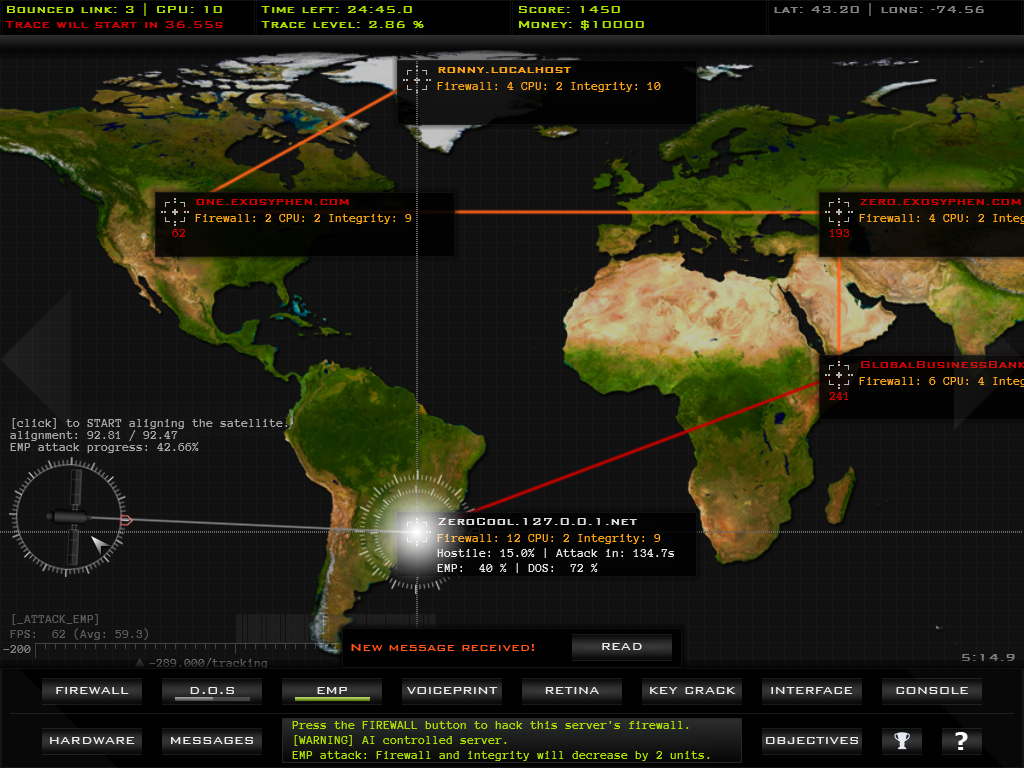Screen dimensions: 1024x768
Task: View mission OBJECTIVES
Action: [811, 741]
